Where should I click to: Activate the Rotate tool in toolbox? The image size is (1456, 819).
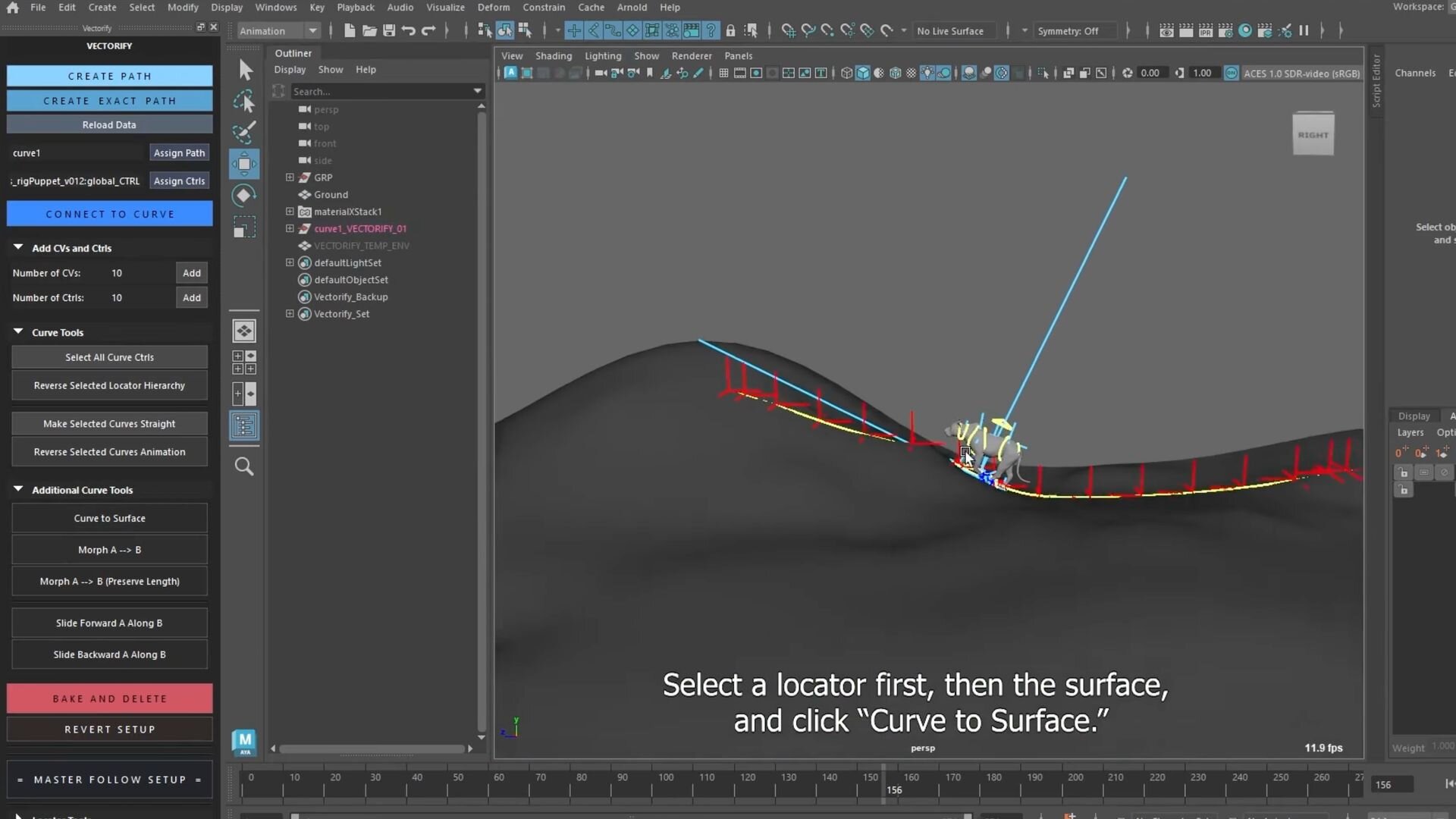[244, 196]
